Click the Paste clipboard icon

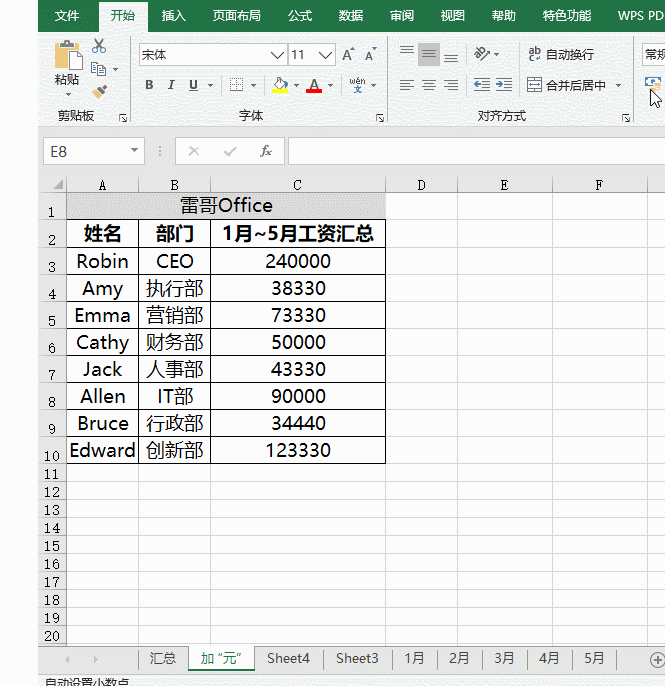68,55
